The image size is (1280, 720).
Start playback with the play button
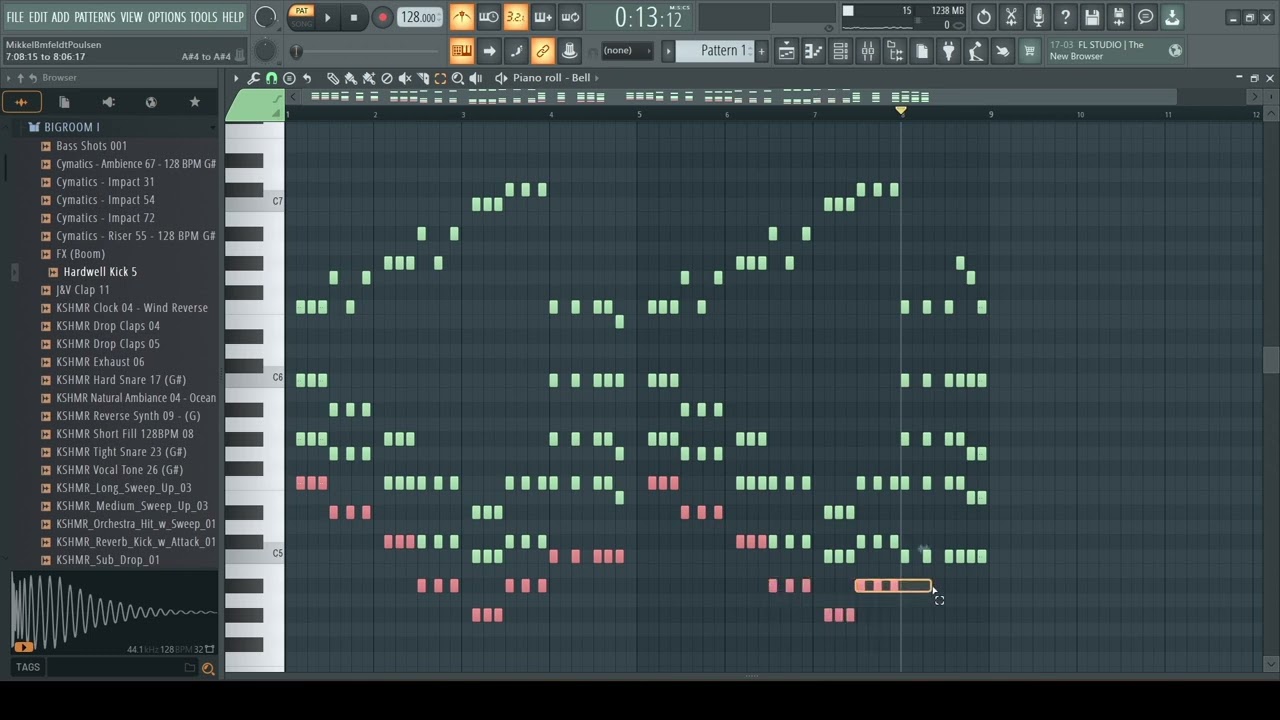(x=327, y=17)
